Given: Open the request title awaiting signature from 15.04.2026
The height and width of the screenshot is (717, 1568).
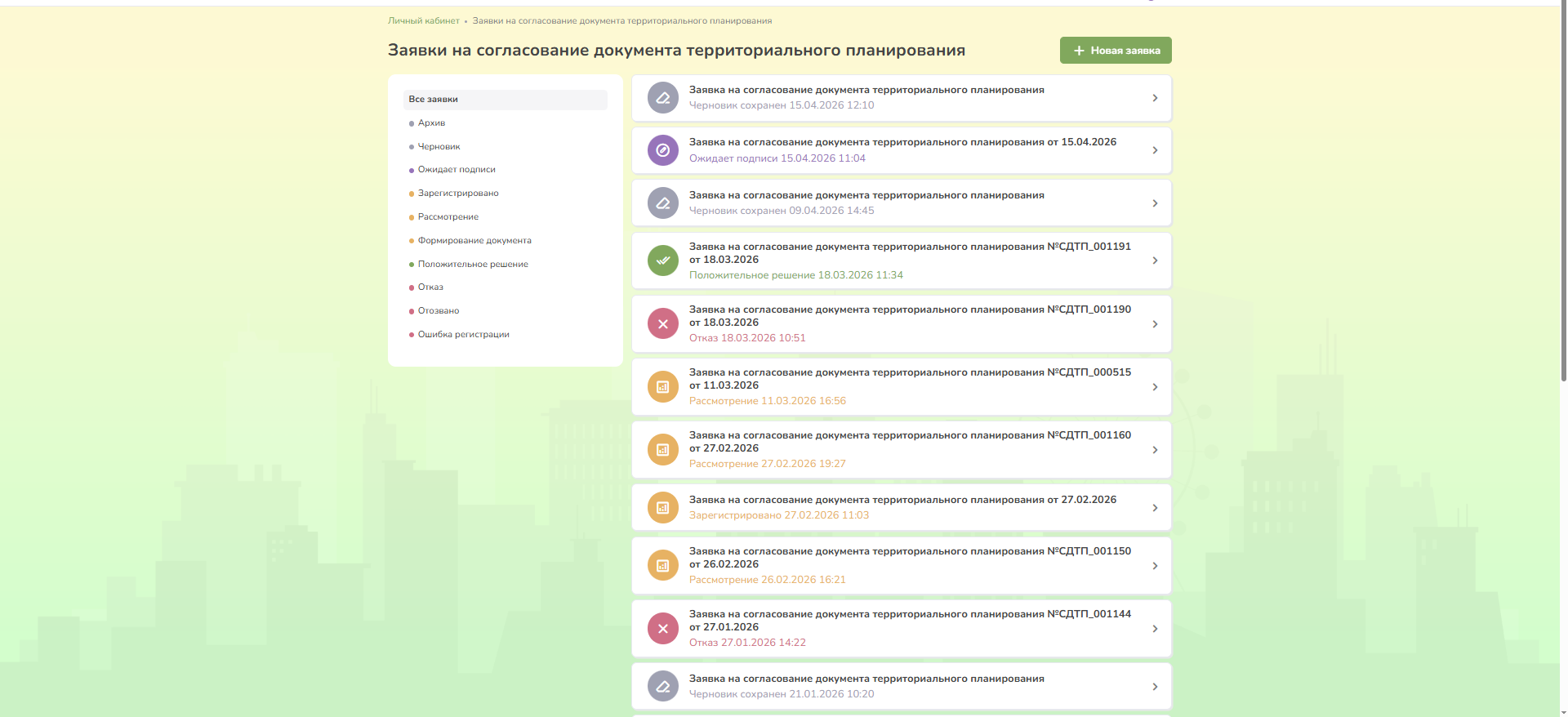Looking at the screenshot, I should [x=902, y=142].
